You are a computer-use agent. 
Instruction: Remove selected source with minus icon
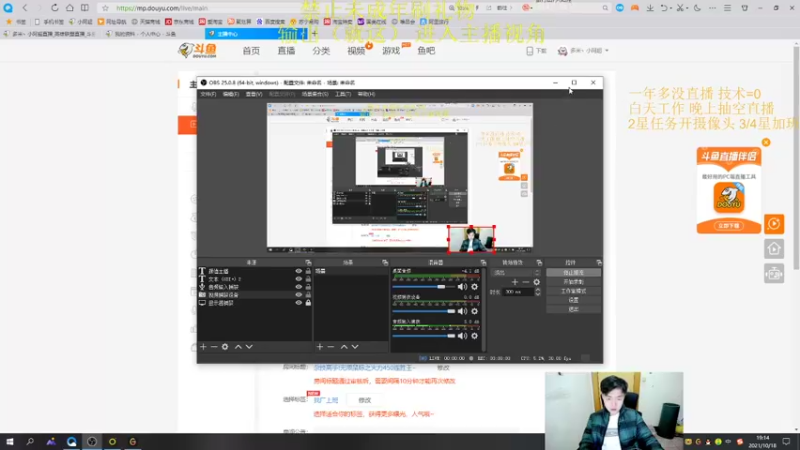tap(214, 347)
